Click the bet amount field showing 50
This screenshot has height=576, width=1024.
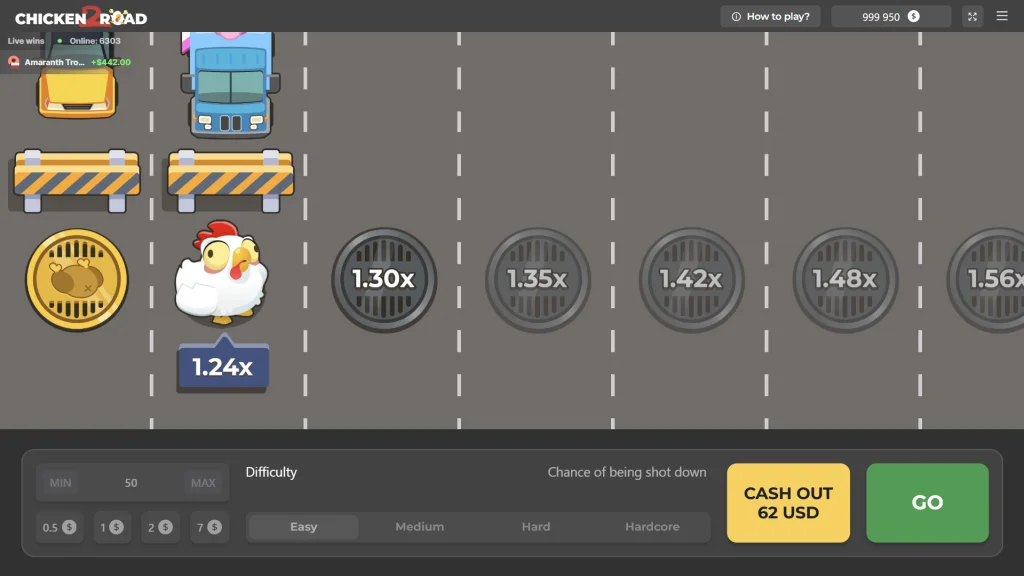click(131, 483)
